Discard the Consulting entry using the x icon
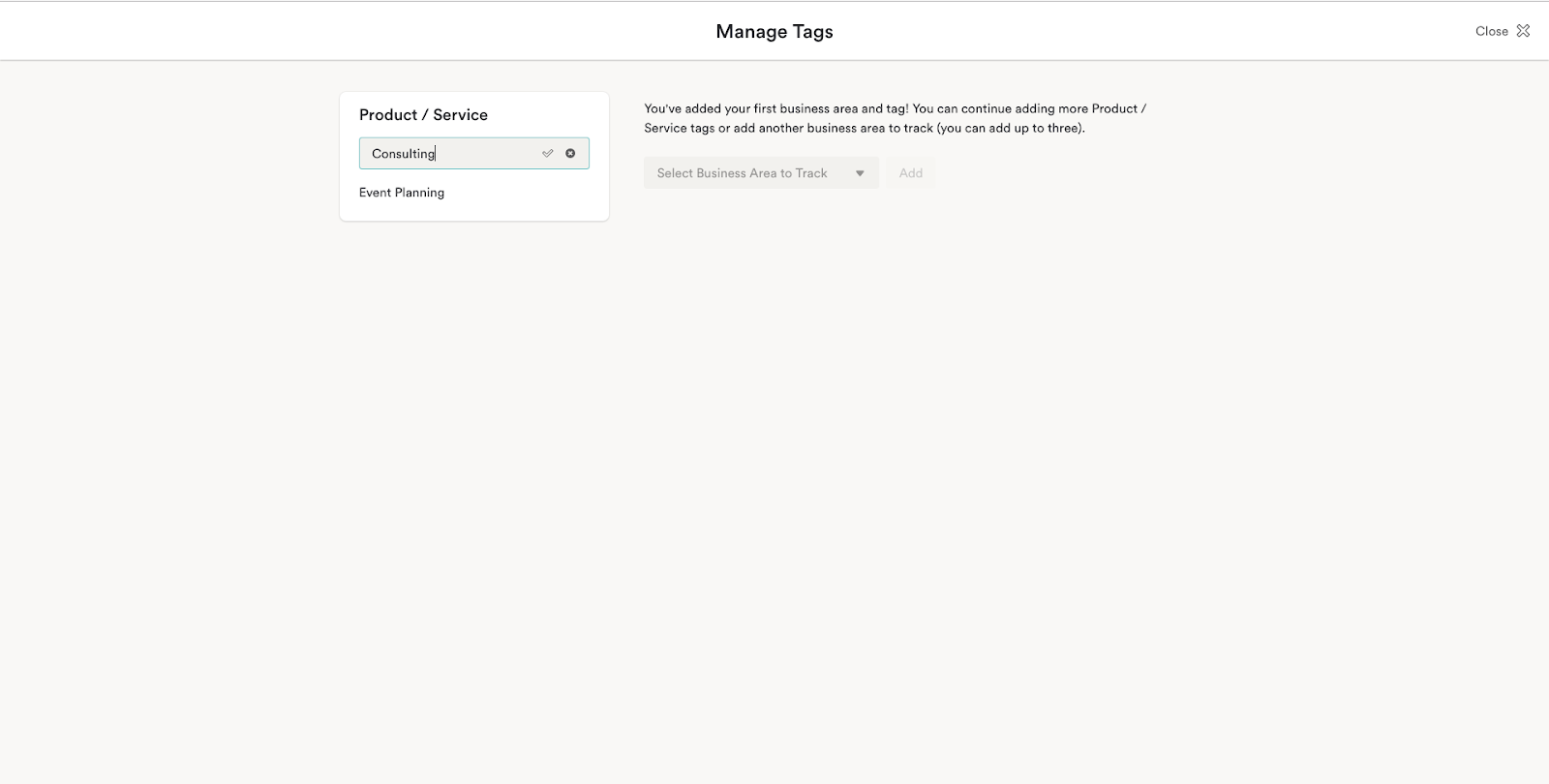 pos(570,153)
